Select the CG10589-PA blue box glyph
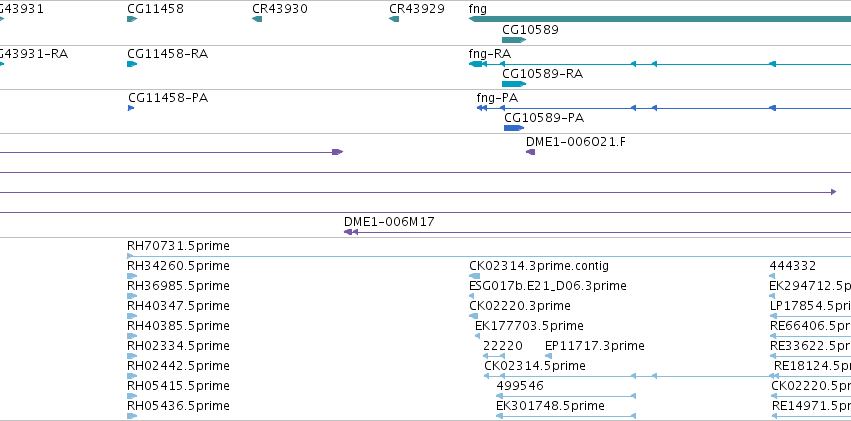Image resolution: width=851 pixels, height=421 pixels. coord(514,128)
